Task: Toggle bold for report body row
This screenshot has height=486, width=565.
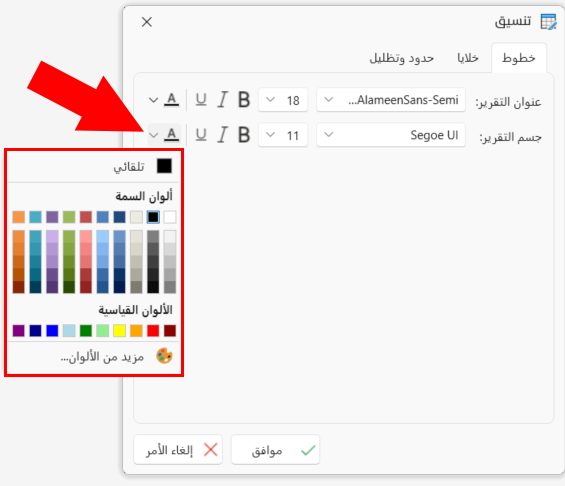Action: (244, 135)
